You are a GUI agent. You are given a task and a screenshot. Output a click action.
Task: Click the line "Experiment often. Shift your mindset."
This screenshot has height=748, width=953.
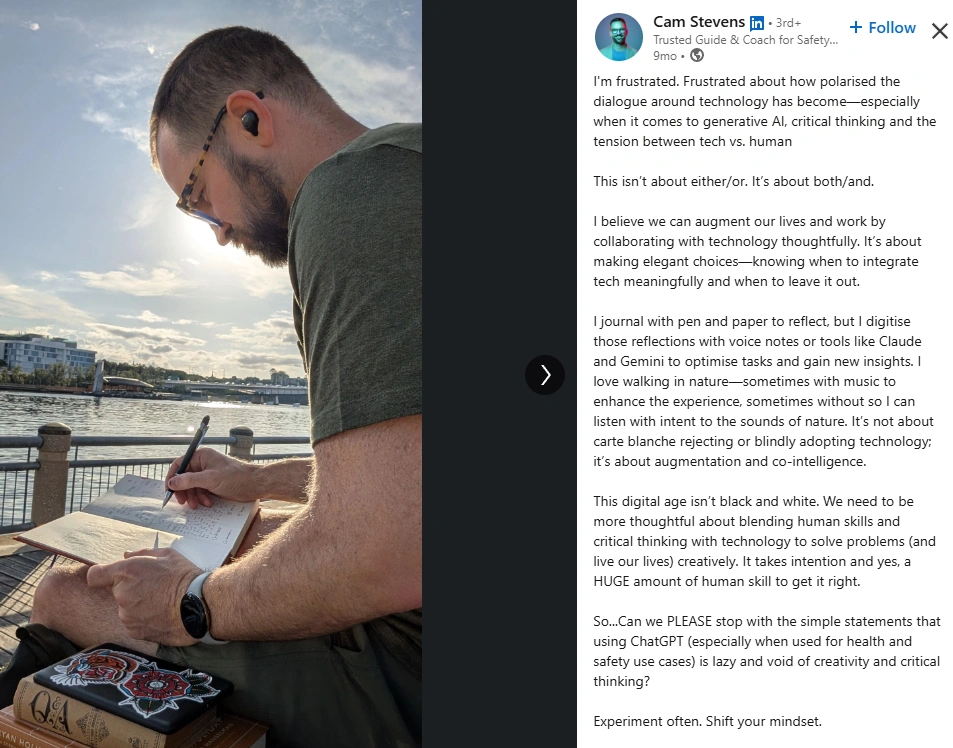click(707, 721)
